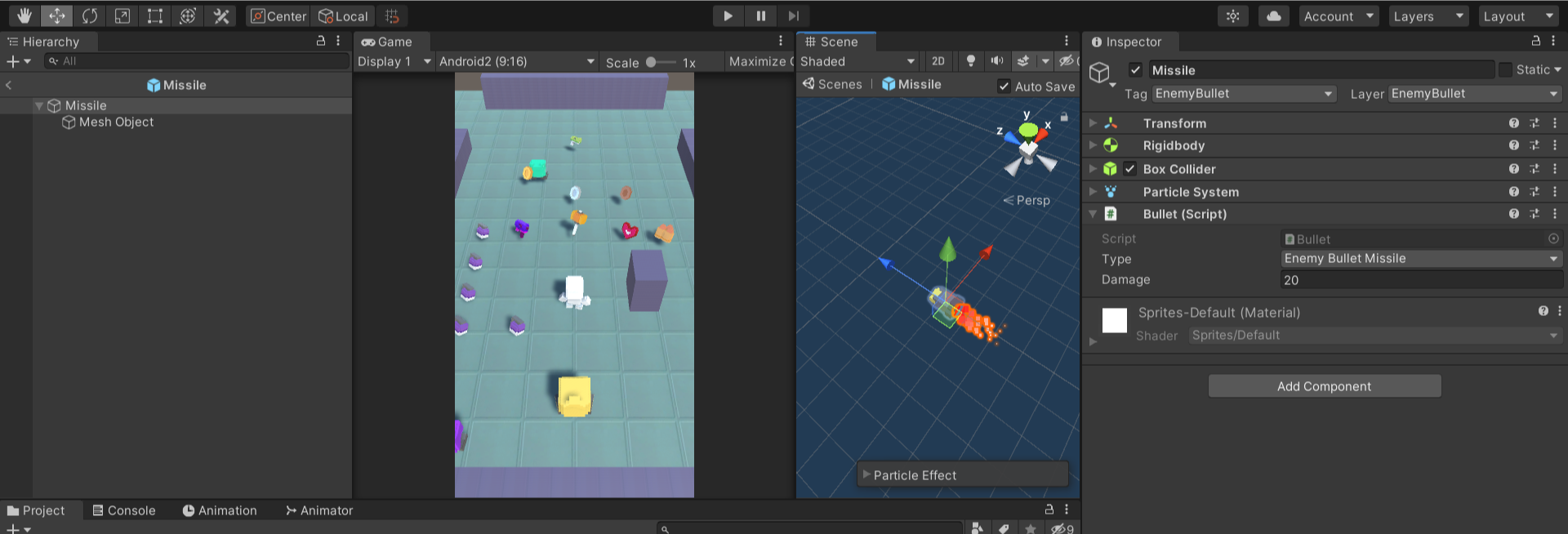Image resolution: width=1568 pixels, height=534 pixels.
Task: Open the Layer EnemyBullet dropdown
Action: pos(1475,94)
